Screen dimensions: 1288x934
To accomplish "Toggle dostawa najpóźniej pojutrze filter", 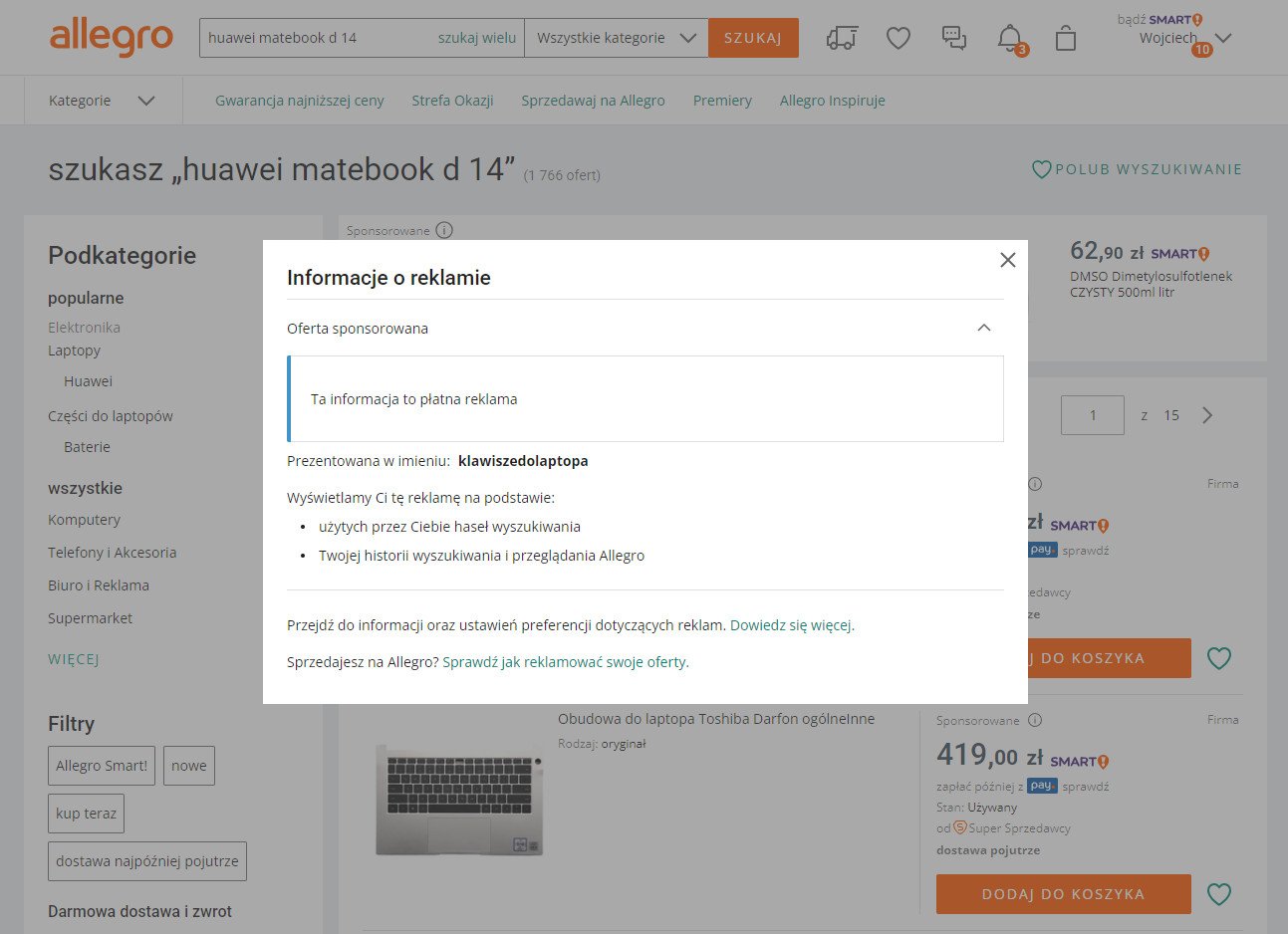I will [x=147, y=861].
